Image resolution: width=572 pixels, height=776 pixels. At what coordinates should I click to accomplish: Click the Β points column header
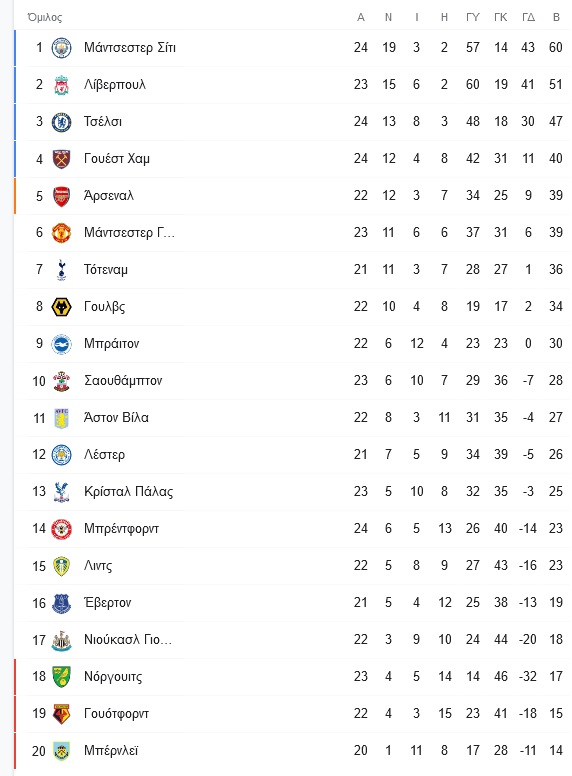point(556,17)
